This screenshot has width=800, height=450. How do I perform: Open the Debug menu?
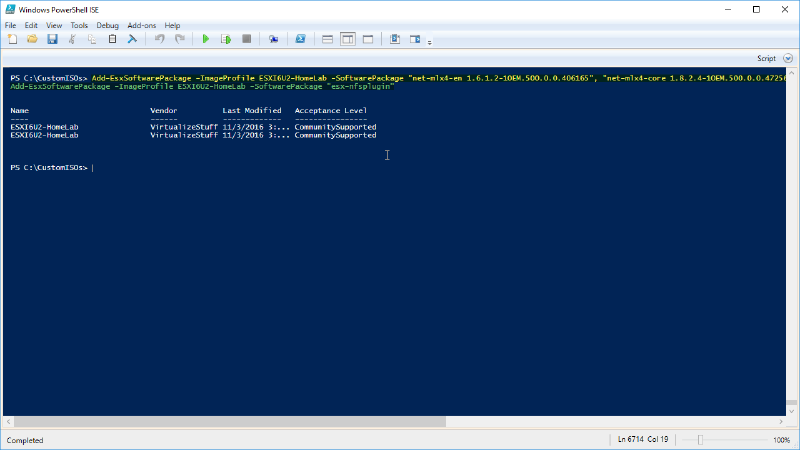click(107, 26)
